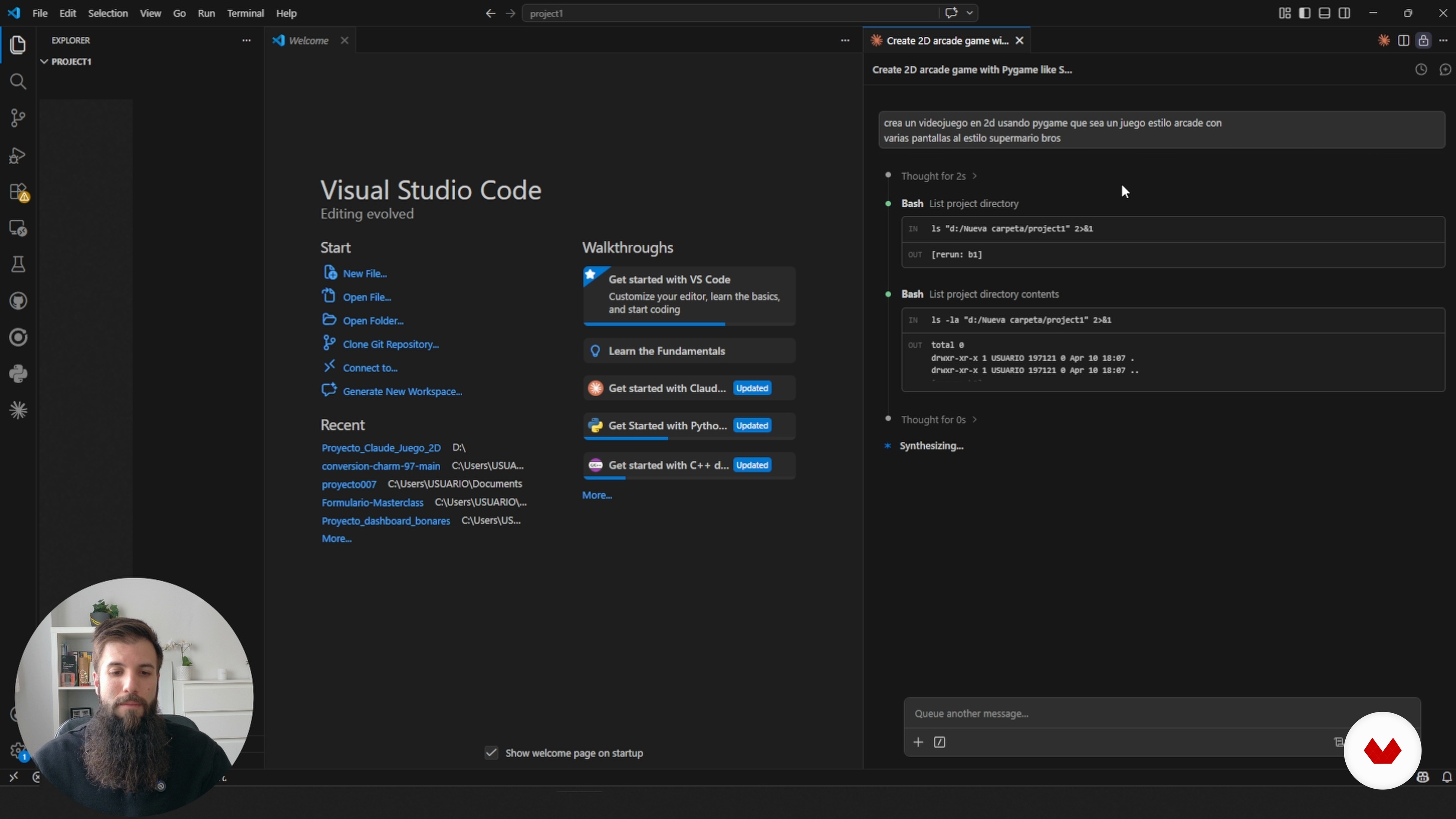This screenshot has width=1456, height=819.
Task: Open the Edit menu
Action: point(68,13)
